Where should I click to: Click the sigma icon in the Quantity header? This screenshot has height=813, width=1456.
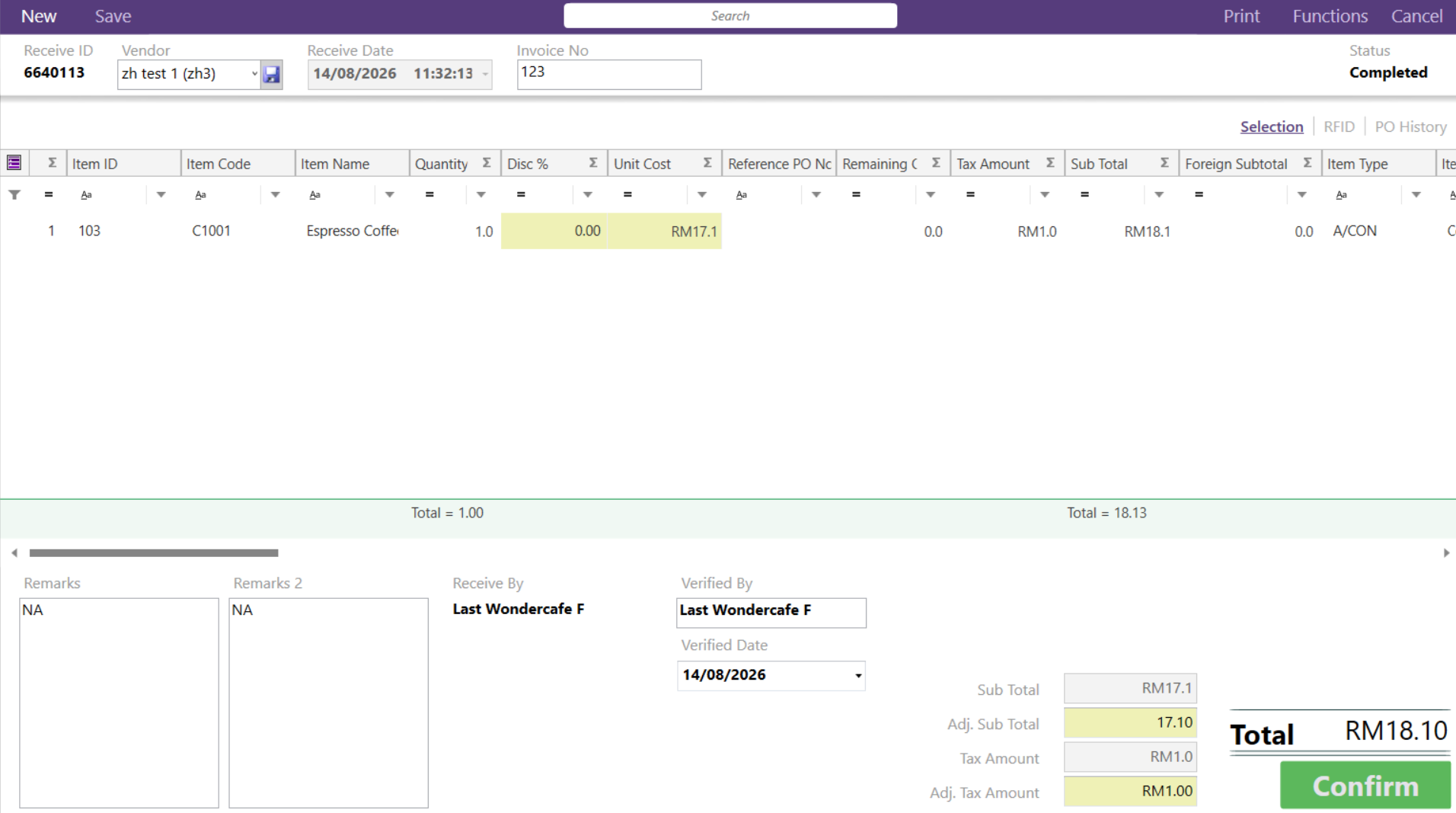tap(487, 163)
